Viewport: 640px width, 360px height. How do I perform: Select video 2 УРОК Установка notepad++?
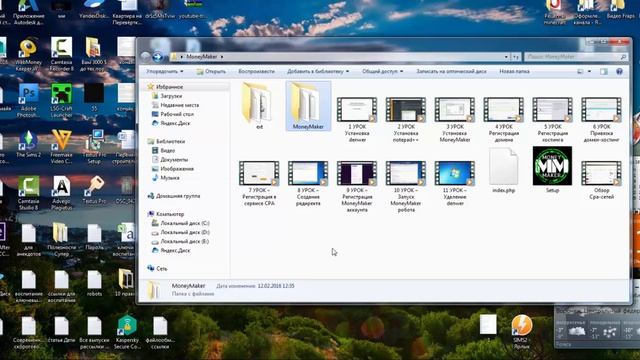click(406, 119)
